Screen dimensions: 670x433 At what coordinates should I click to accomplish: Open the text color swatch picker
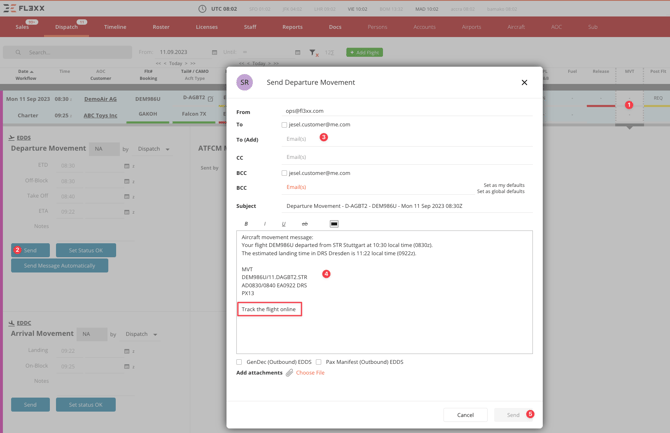334,224
